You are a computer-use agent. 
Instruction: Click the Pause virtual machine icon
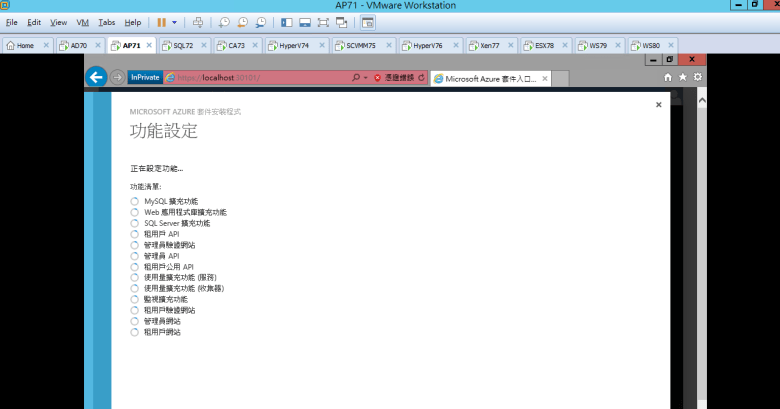[162, 21]
